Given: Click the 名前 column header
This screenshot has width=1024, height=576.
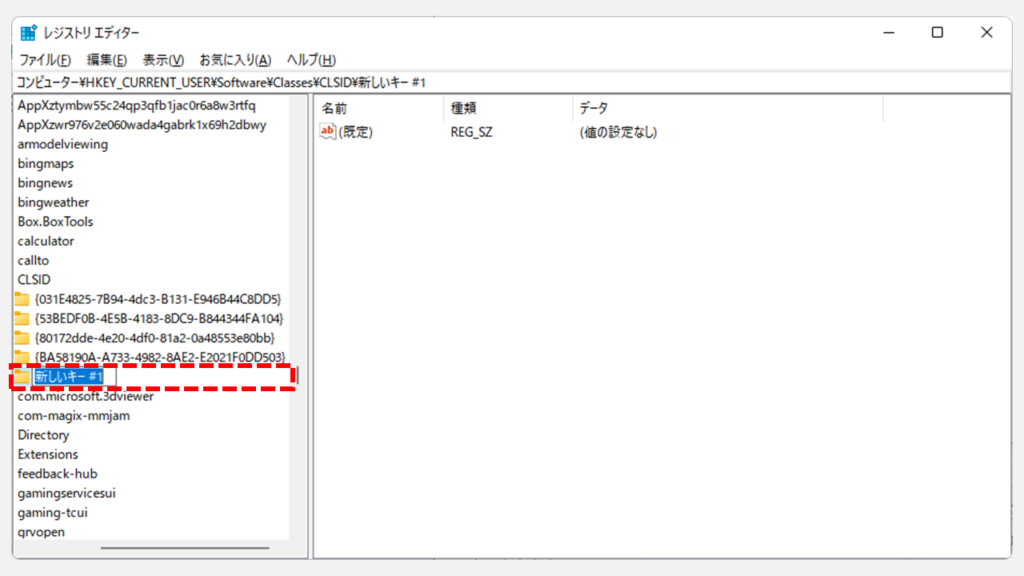Looking at the screenshot, I should 377,108.
